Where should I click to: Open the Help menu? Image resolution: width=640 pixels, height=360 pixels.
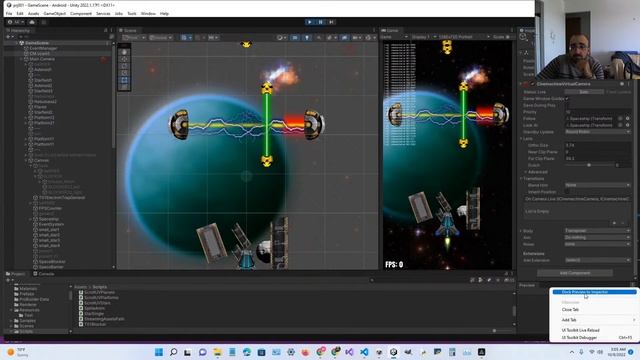click(x=164, y=13)
